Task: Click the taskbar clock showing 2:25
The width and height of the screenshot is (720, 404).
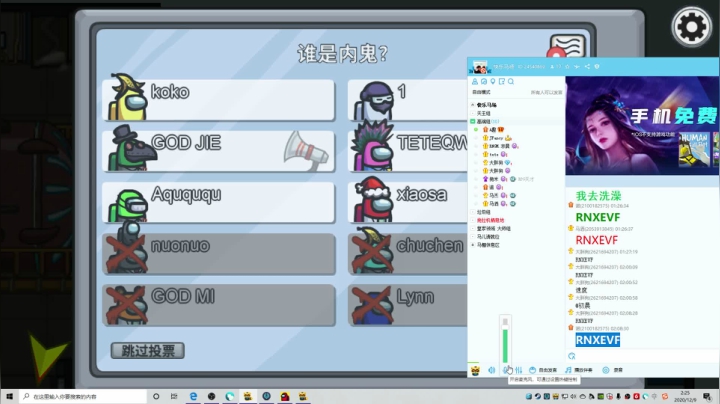Action: tap(685, 396)
